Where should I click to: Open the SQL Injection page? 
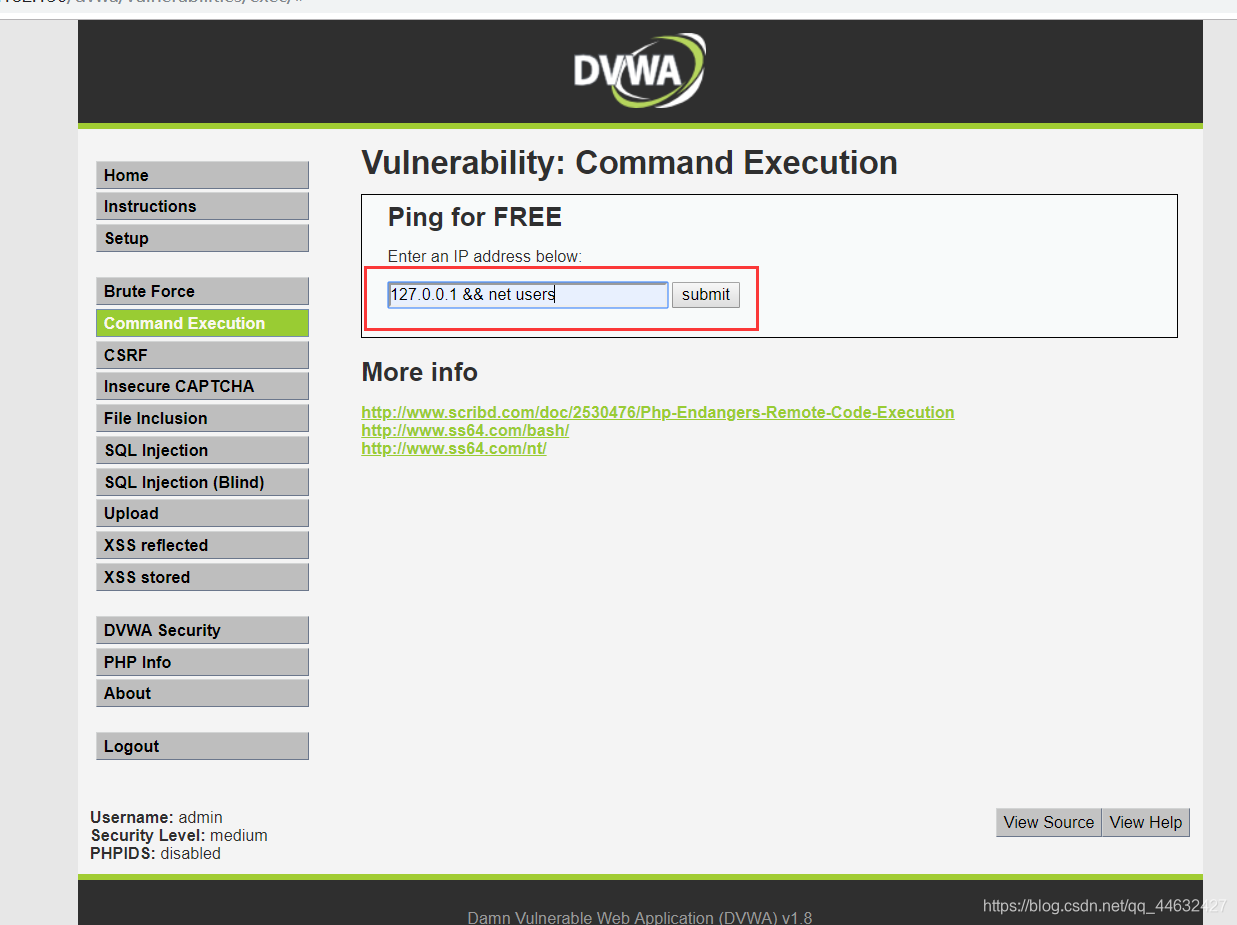point(202,450)
